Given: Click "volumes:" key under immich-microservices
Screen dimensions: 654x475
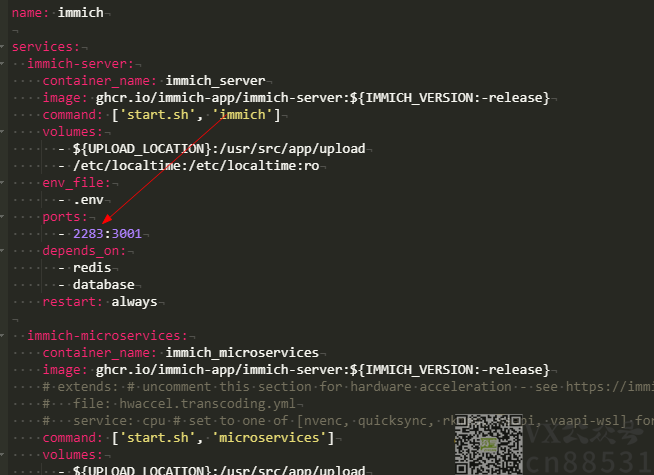Looking at the screenshot, I should click(x=73, y=455).
